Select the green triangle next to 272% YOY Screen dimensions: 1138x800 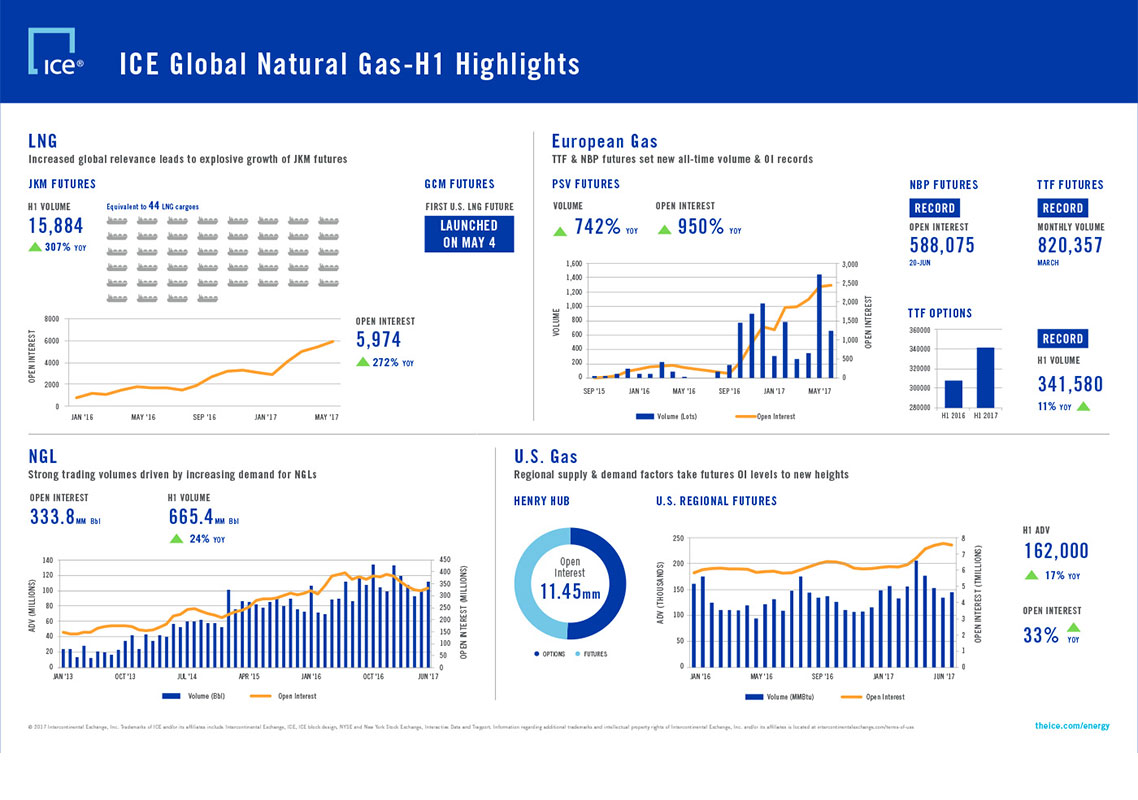pyautogui.click(x=363, y=362)
